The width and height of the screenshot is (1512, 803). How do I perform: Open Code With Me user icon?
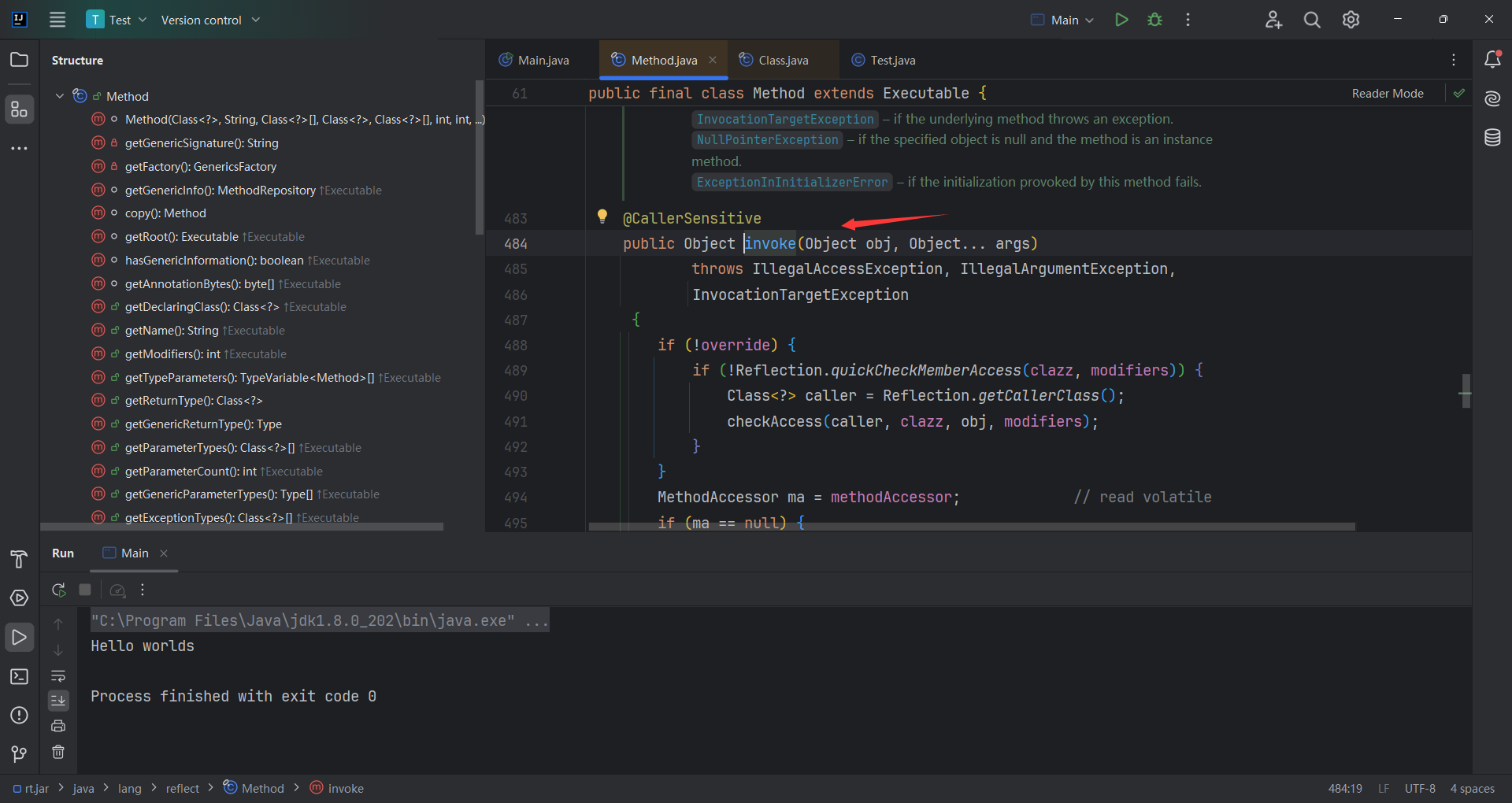pyautogui.click(x=1273, y=20)
